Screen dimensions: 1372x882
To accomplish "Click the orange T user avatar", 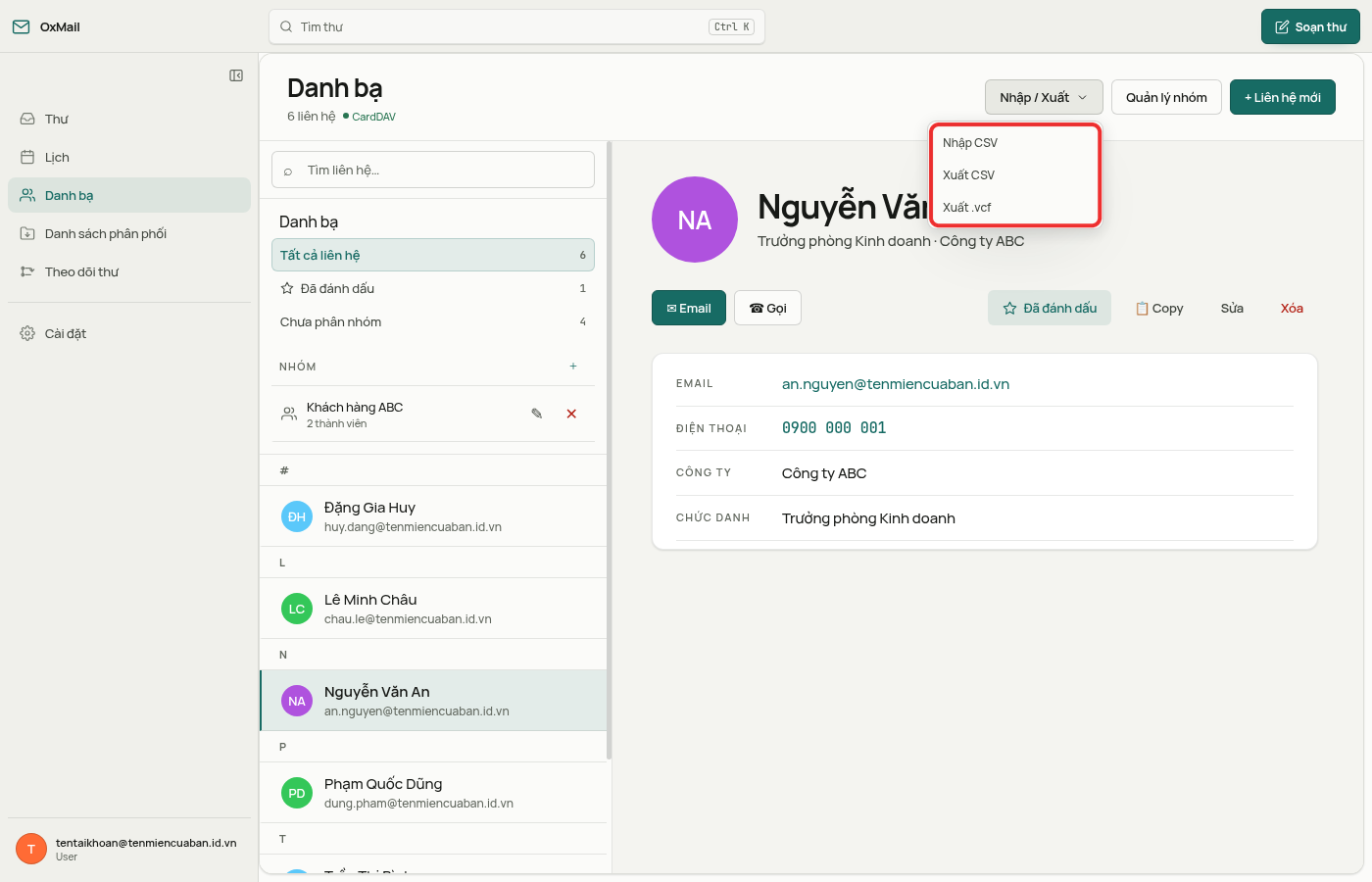I will (x=31, y=849).
